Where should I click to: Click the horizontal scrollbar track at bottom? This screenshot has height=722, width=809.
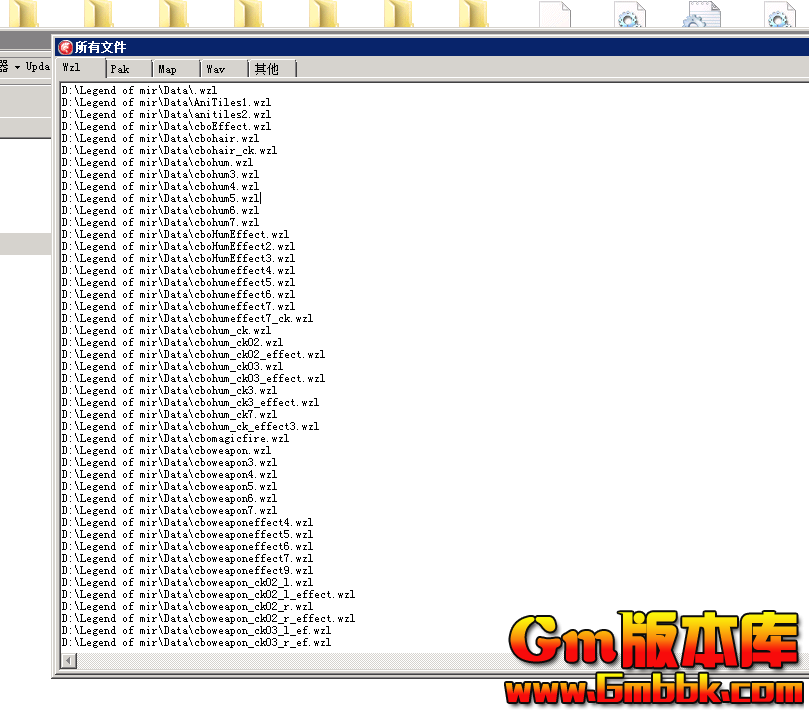(x=300, y=662)
